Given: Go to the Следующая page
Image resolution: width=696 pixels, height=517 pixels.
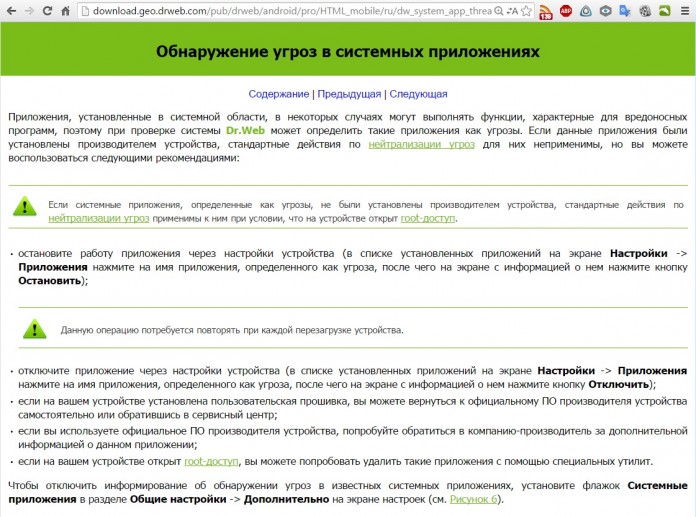Looking at the screenshot, I should (418, 94).
